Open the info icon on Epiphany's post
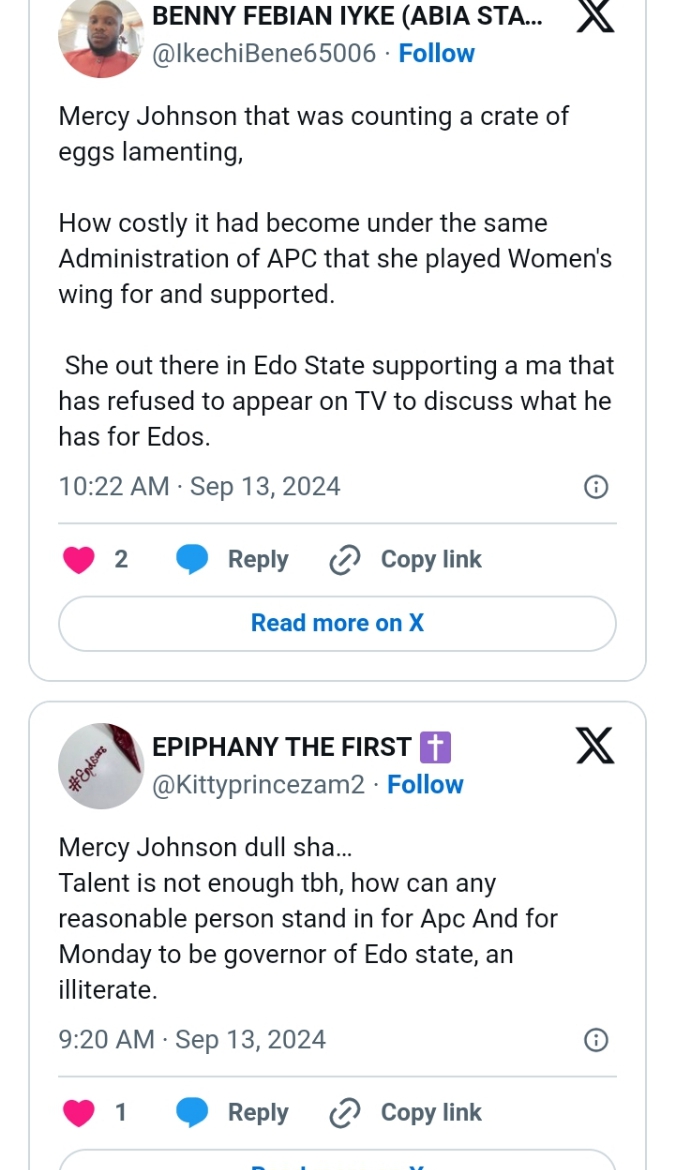Viewport: 675px width, 1170px height. (596, 1040)
